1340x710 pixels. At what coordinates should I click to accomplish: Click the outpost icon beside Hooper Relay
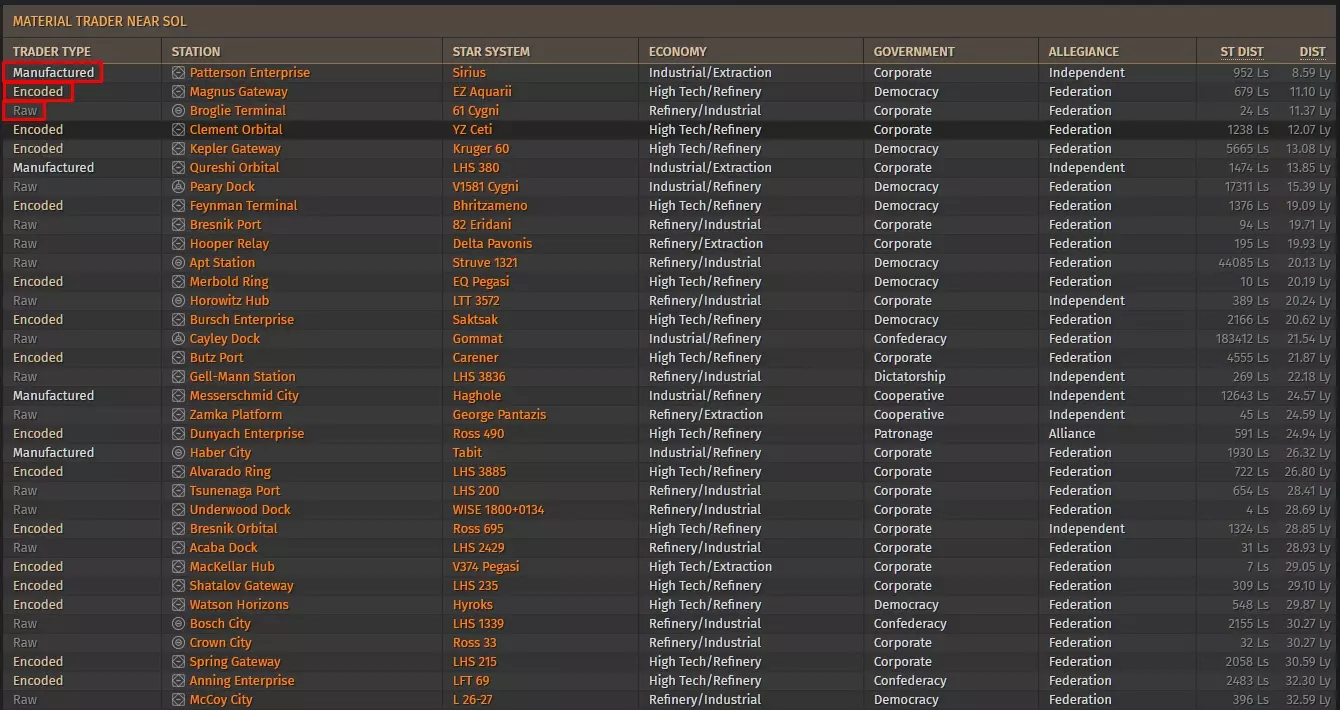coord(178,244)
